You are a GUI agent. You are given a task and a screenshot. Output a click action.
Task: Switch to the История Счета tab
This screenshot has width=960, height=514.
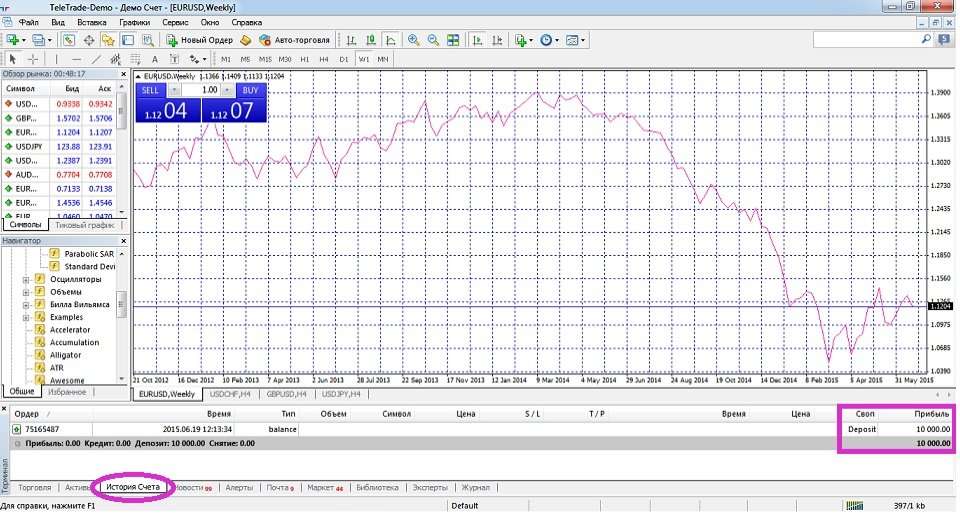pos(133,488)
